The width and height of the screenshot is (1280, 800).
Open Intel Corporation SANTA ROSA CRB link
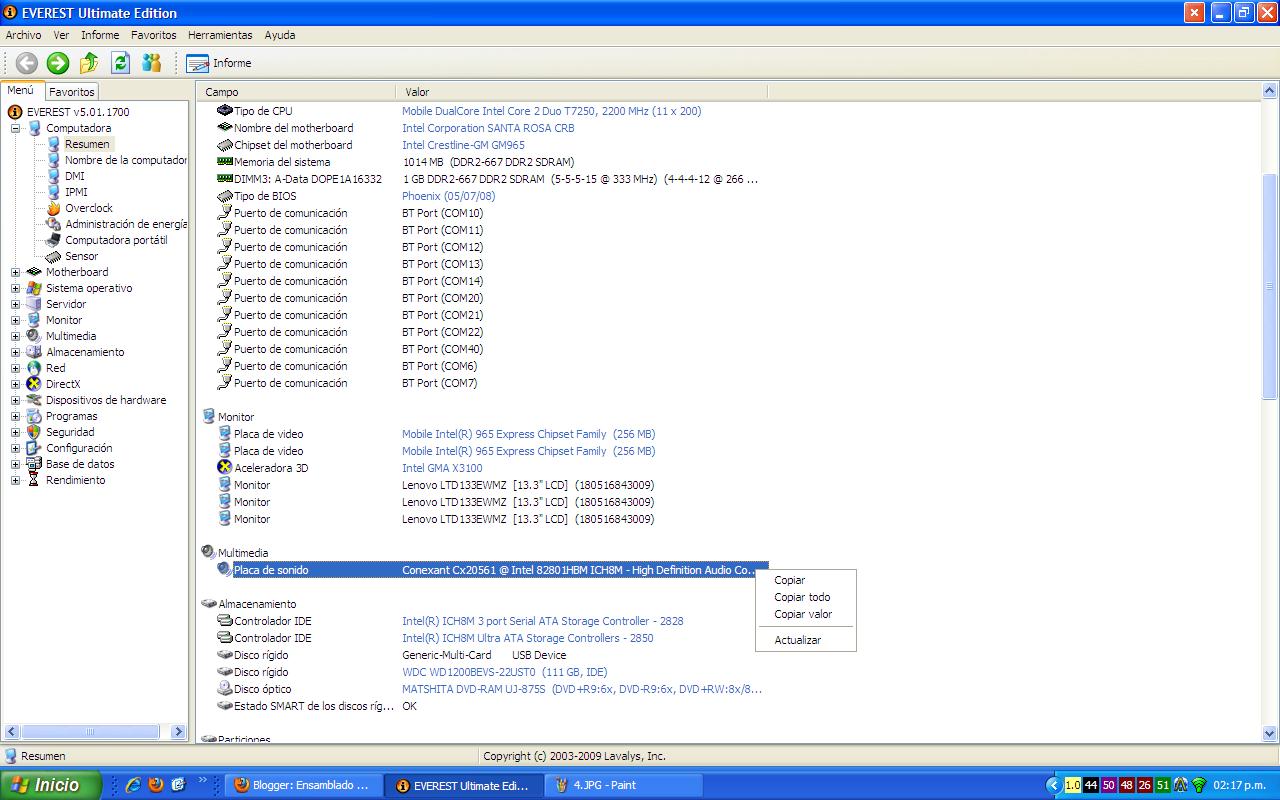coord(488,128)
